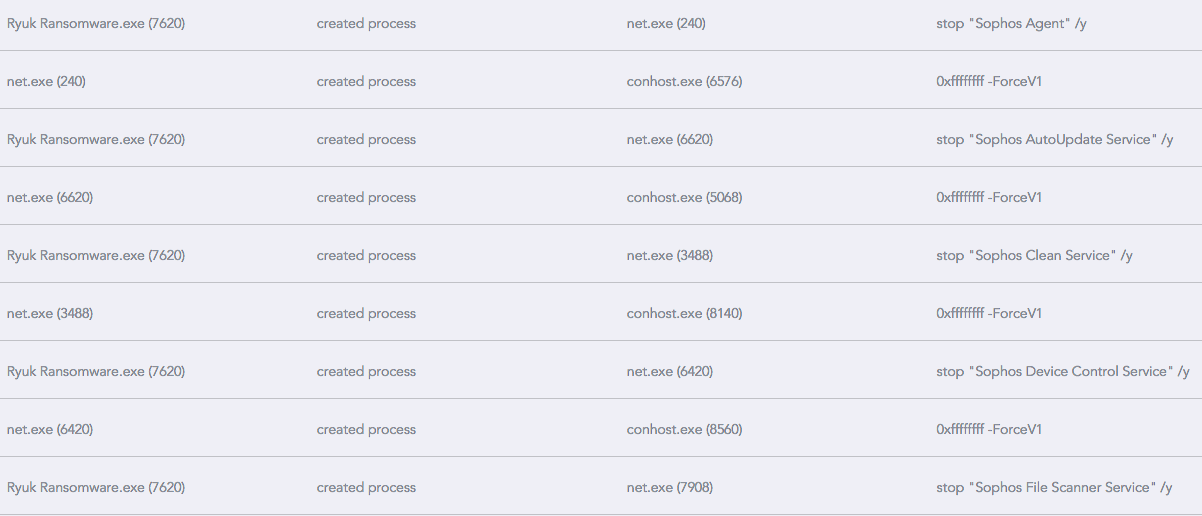Click the ForceV1 argument beside conhost.exe (6576)
This screenshot has height=516, width=1202.
(1015, 81)
